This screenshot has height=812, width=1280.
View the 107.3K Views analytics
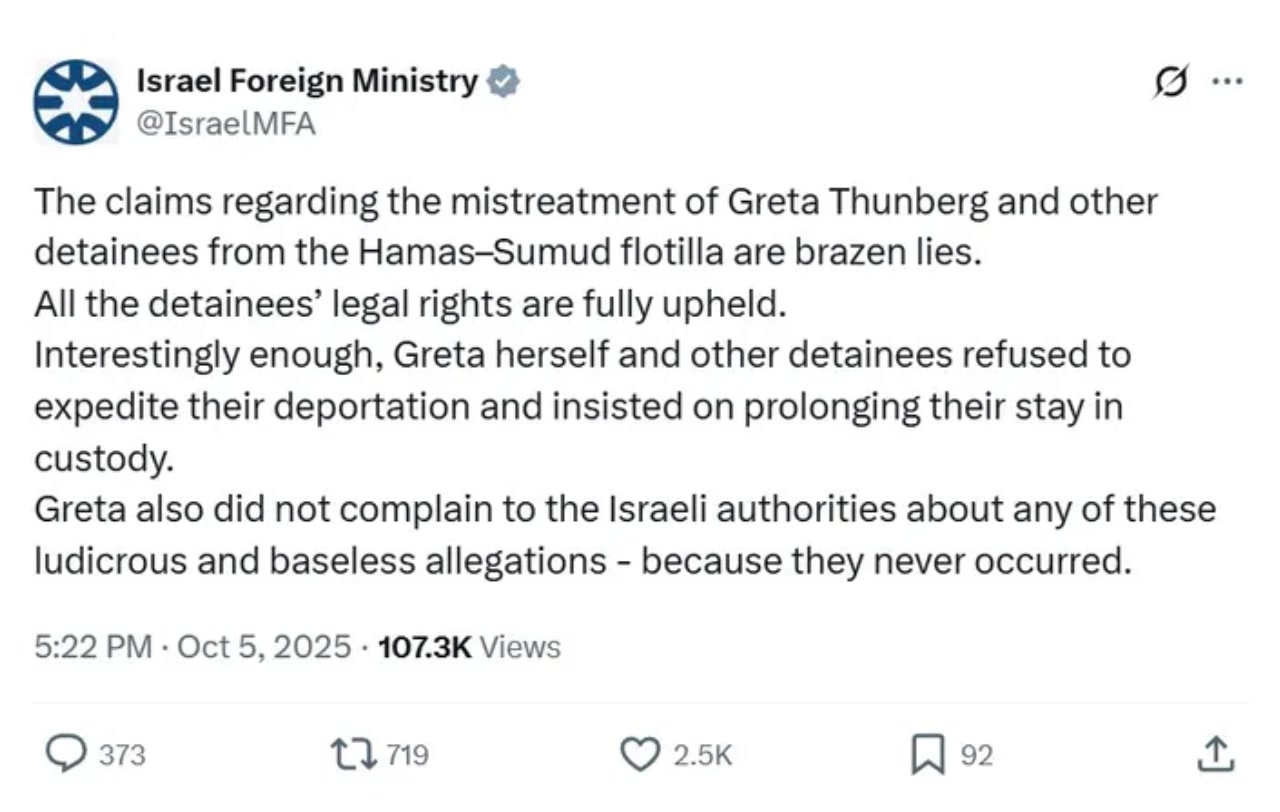point(470,647)
